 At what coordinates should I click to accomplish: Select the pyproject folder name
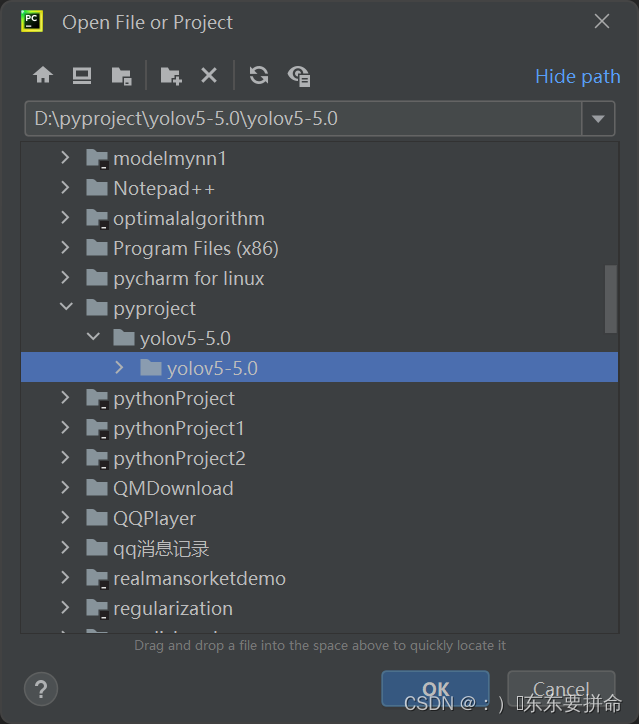154,309
